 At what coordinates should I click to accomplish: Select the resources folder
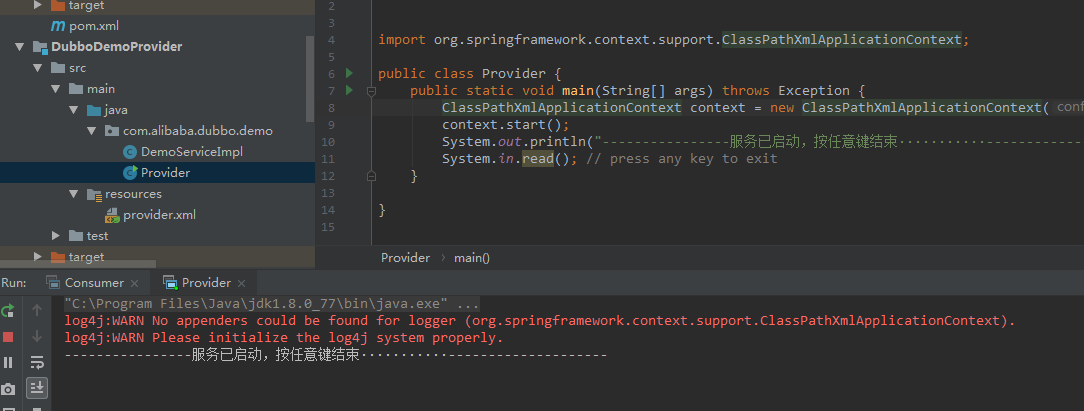click(133, 194)
